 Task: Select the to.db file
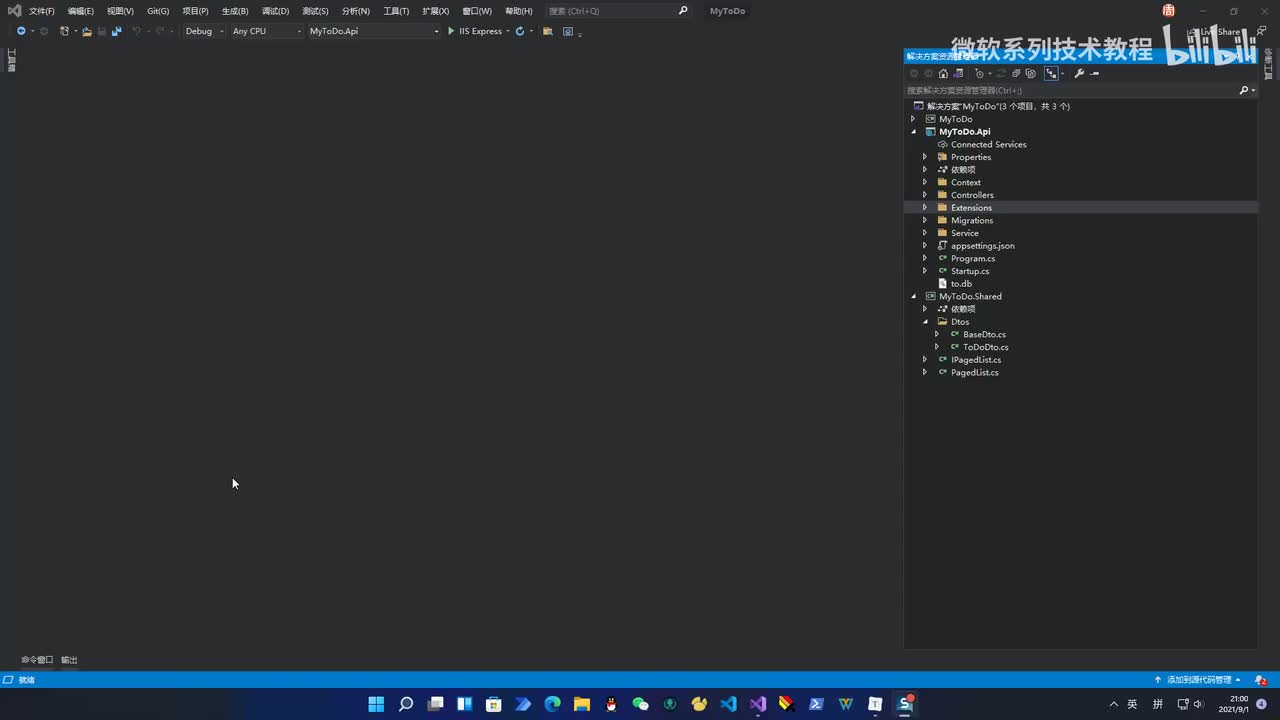(x=961, y=284)
